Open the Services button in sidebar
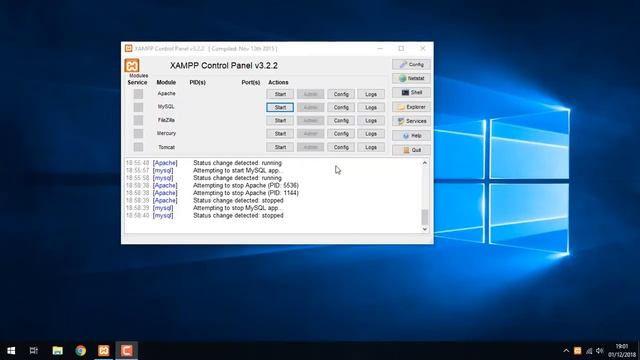640x360 pixels. (x=411, y=121)
